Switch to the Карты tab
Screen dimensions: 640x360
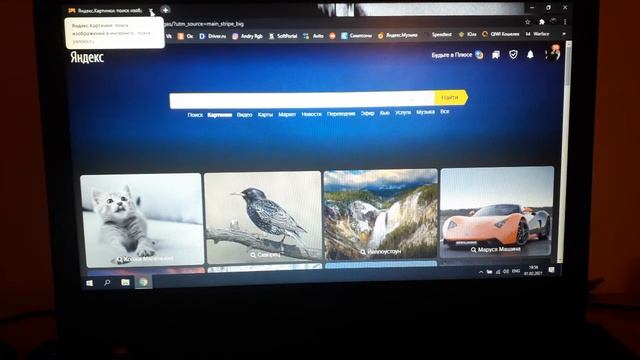[265, 115]
